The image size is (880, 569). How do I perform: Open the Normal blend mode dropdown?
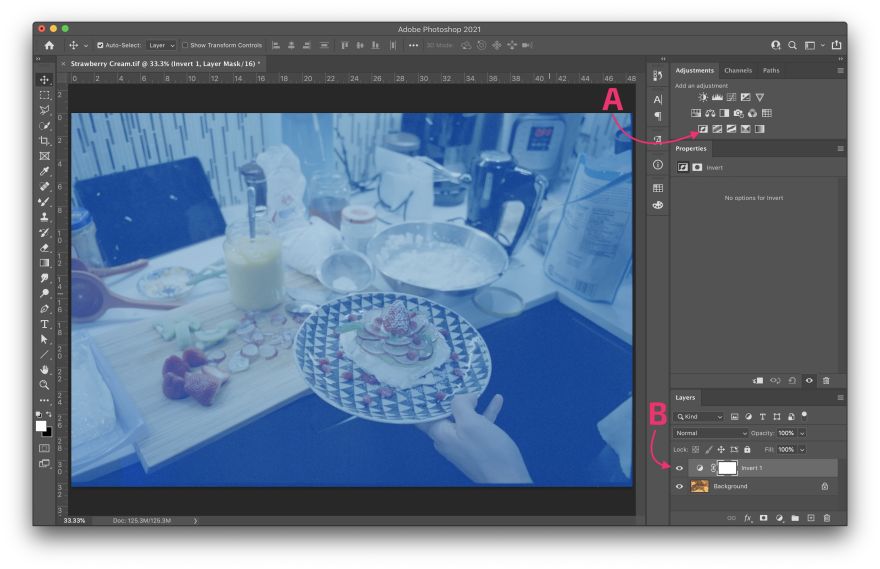coord(711,433)
